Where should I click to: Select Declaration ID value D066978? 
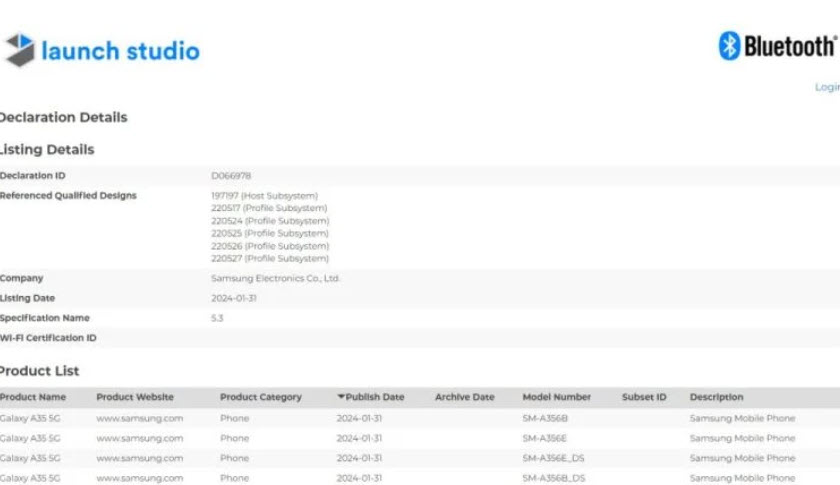tap(231, 176)
